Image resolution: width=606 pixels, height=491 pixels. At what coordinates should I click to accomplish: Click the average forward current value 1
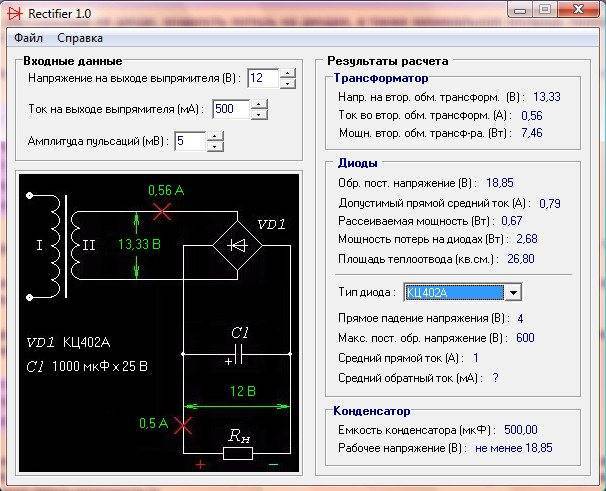(x=476, y=358)
